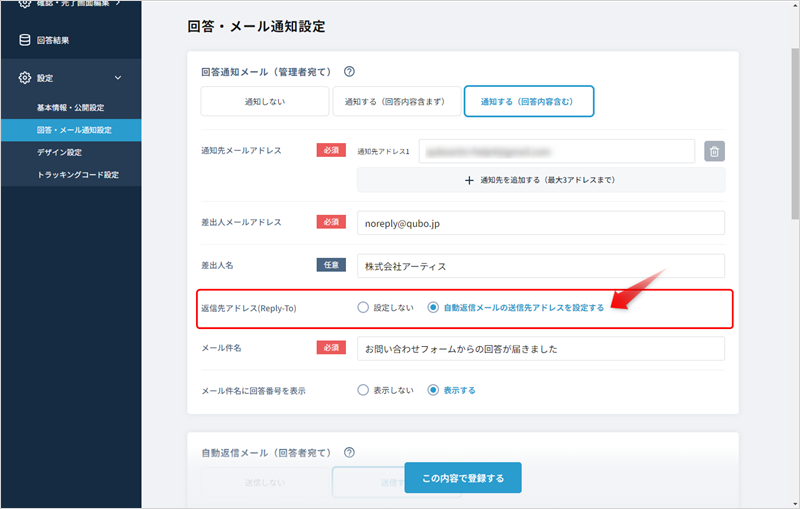Select 自動返信メールの送信先アドレスを設定する radio option
This screenshot has width=800, height=509.
tap(433, 308)
